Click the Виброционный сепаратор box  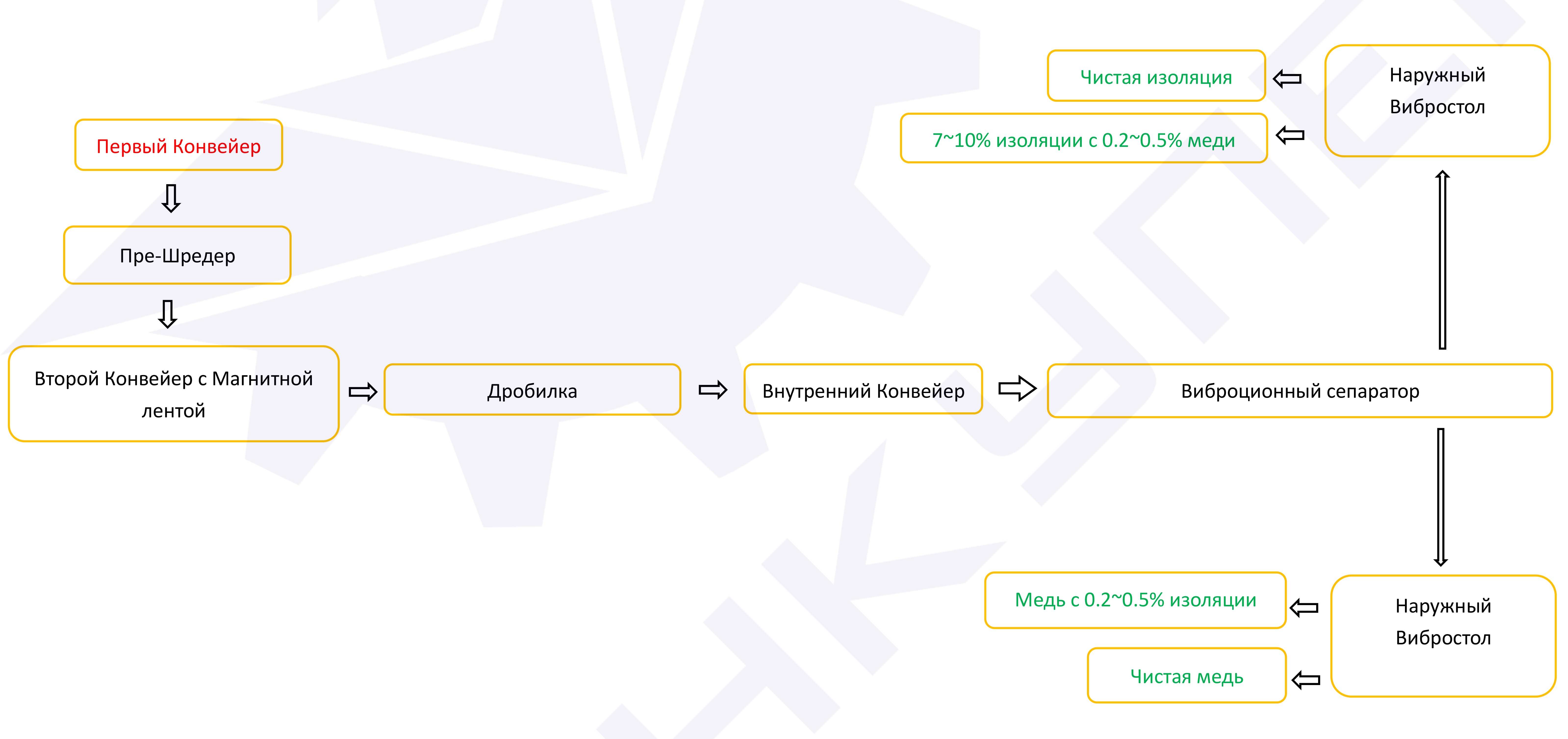coord(1300,391)
